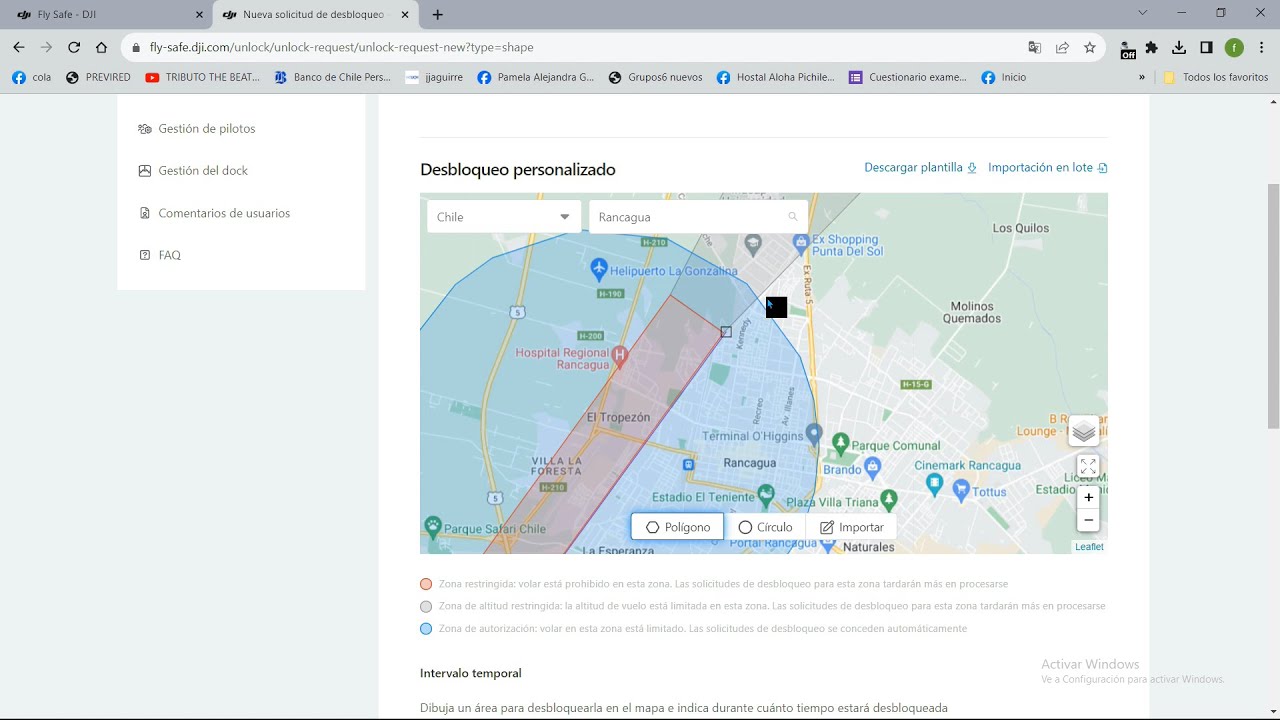This screenshot has height=720, width=1280.
Task: Select the Polígono drawing mode
Action: pos(677,527)
